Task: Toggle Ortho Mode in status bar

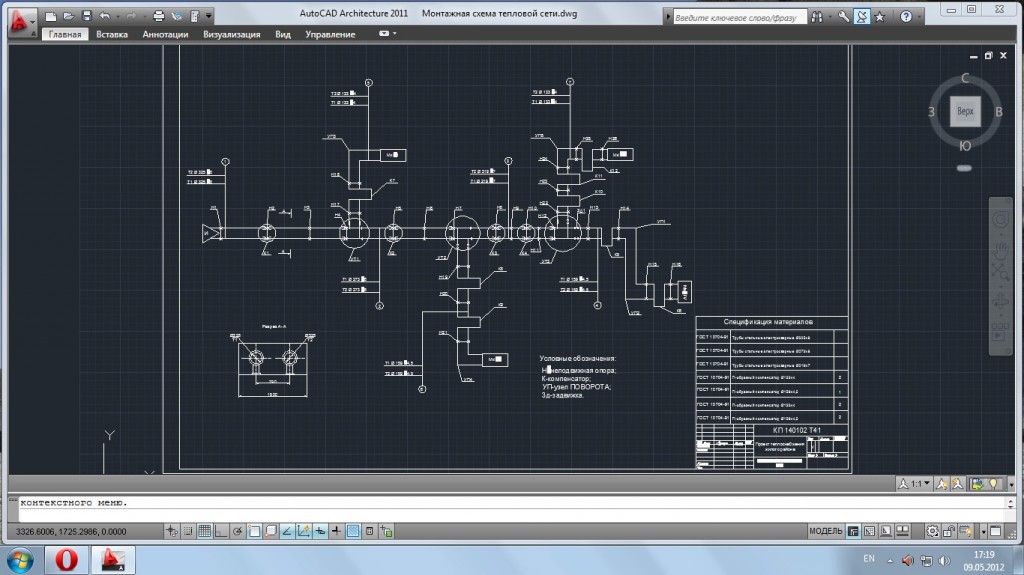Action: point(221,531)
